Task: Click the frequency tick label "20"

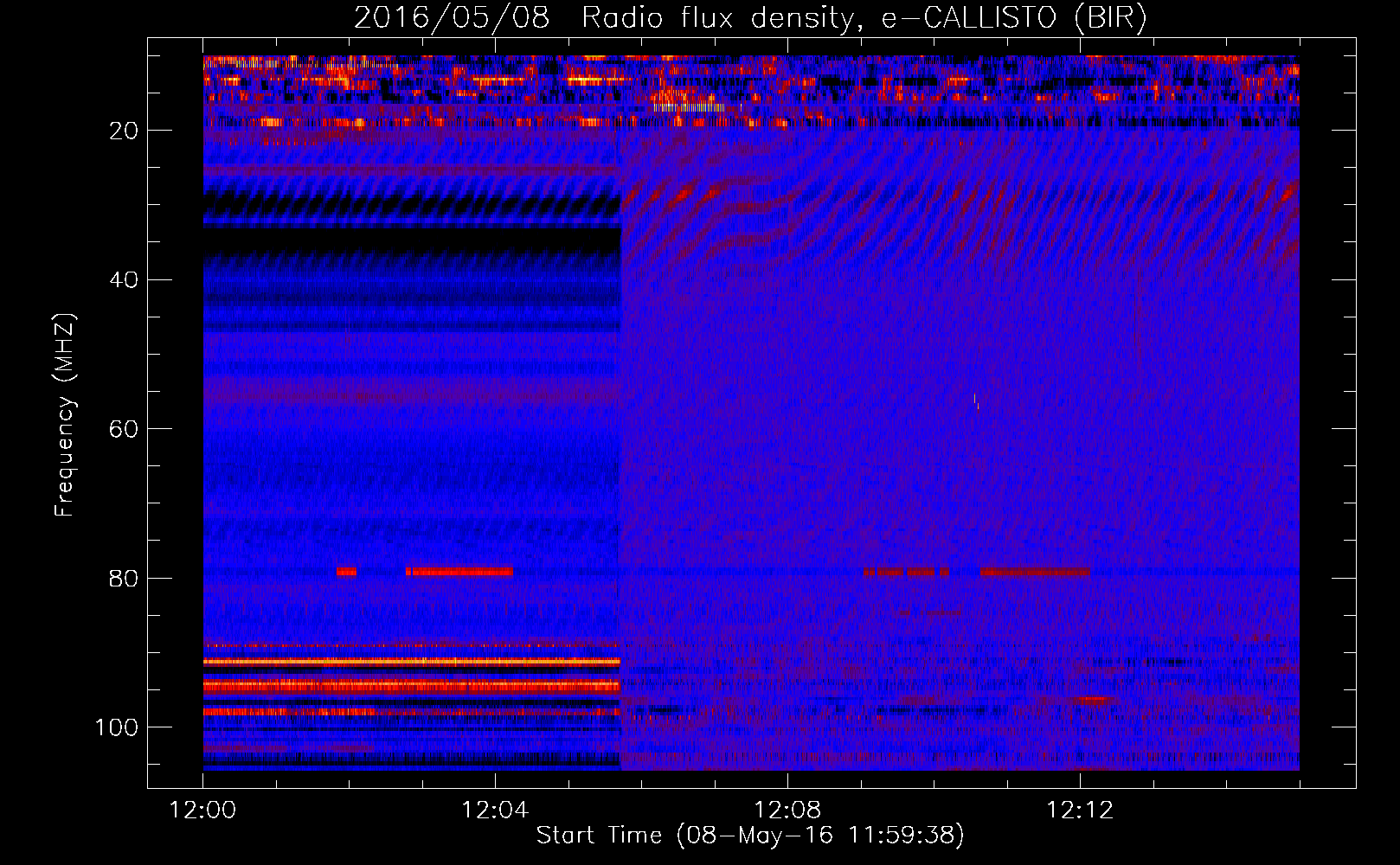Action: point(124,131)
